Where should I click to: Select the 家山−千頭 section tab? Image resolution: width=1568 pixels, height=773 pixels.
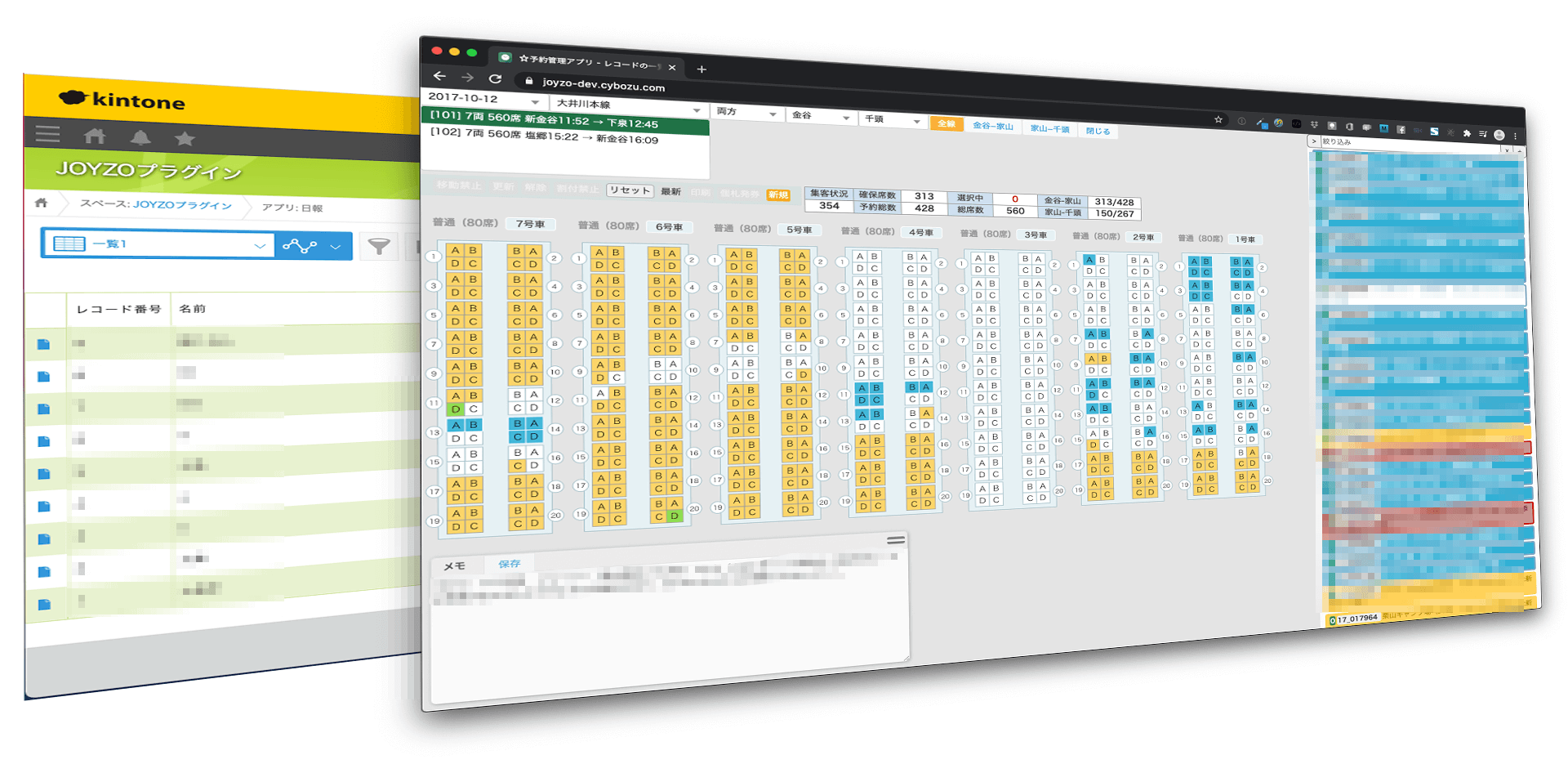[x=1049, y=128]
